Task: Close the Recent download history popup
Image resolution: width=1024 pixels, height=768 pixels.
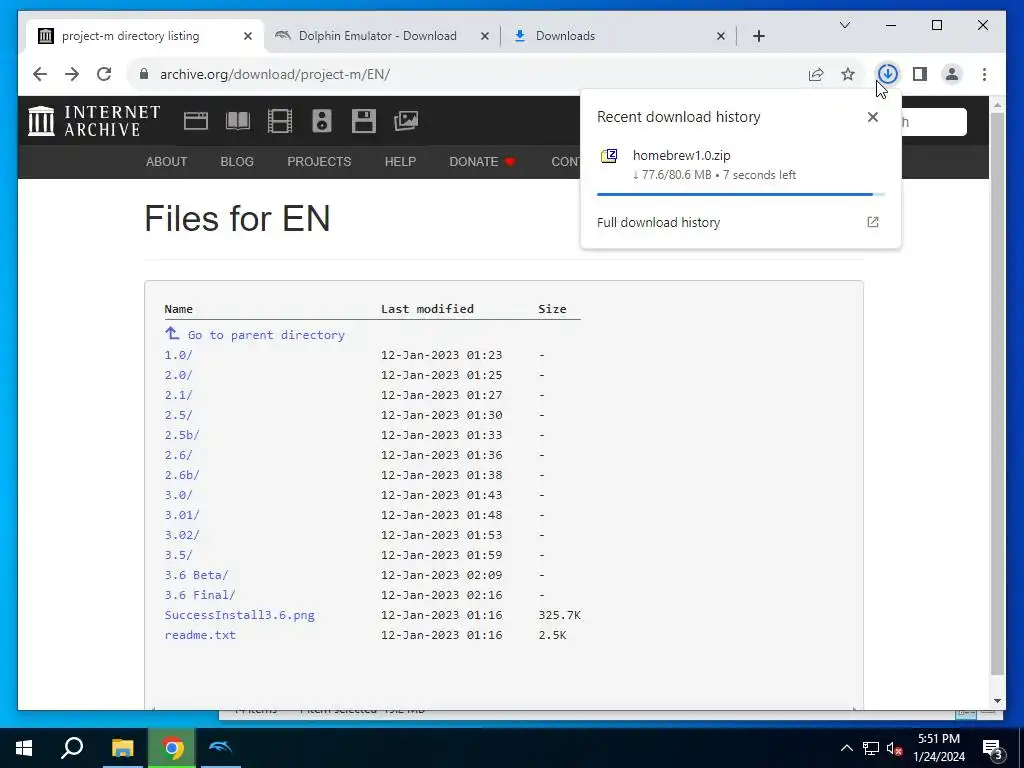Action: (872, 117)
